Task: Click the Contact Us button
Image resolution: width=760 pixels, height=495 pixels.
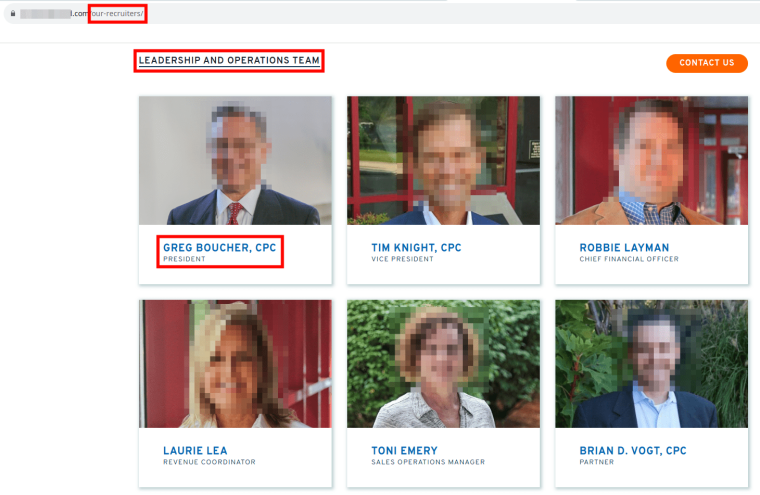Action: pyautogui.click(x=707, y=63)
